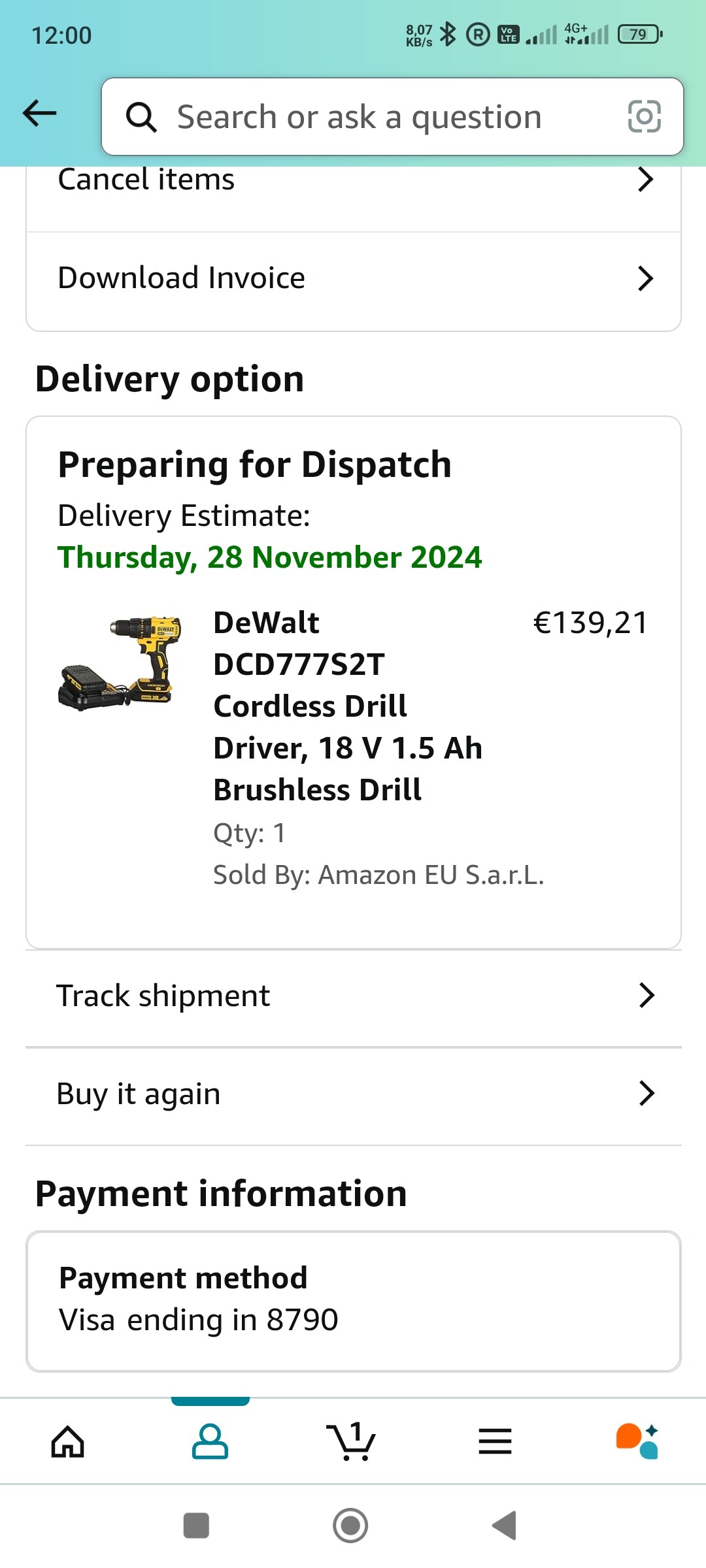The height and width of the screenshot is (1568, 706).
Task: Expand Cancel items chevron
Action: click(x=645, y=180)
